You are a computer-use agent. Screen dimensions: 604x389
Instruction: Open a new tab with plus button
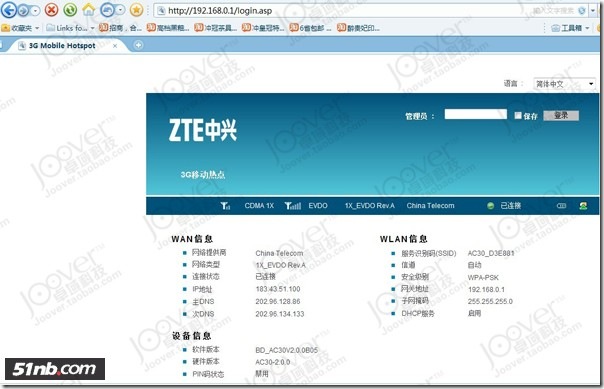(138, 45)
